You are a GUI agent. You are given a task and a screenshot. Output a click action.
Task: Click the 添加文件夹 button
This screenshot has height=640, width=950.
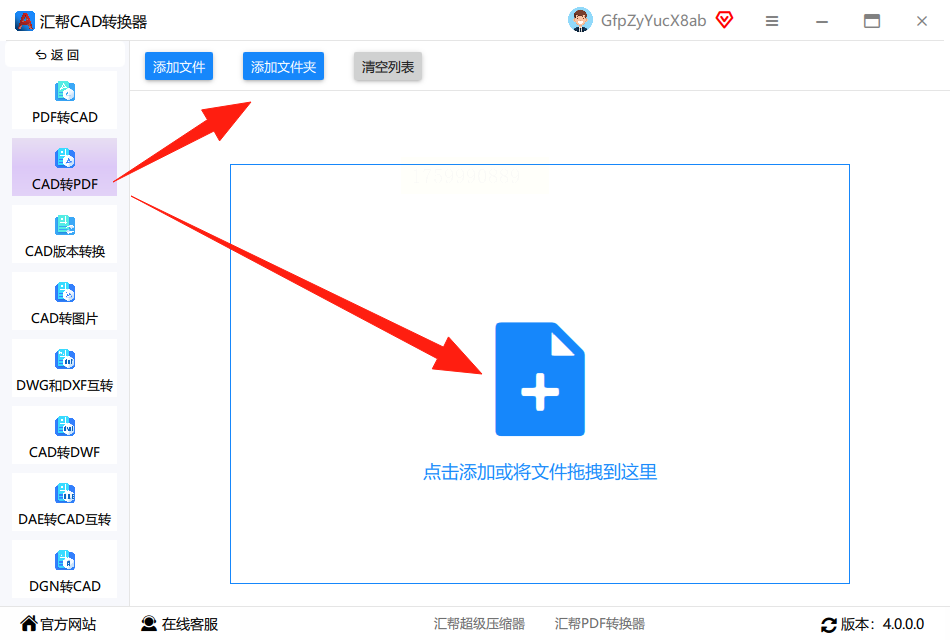[284, 66]
